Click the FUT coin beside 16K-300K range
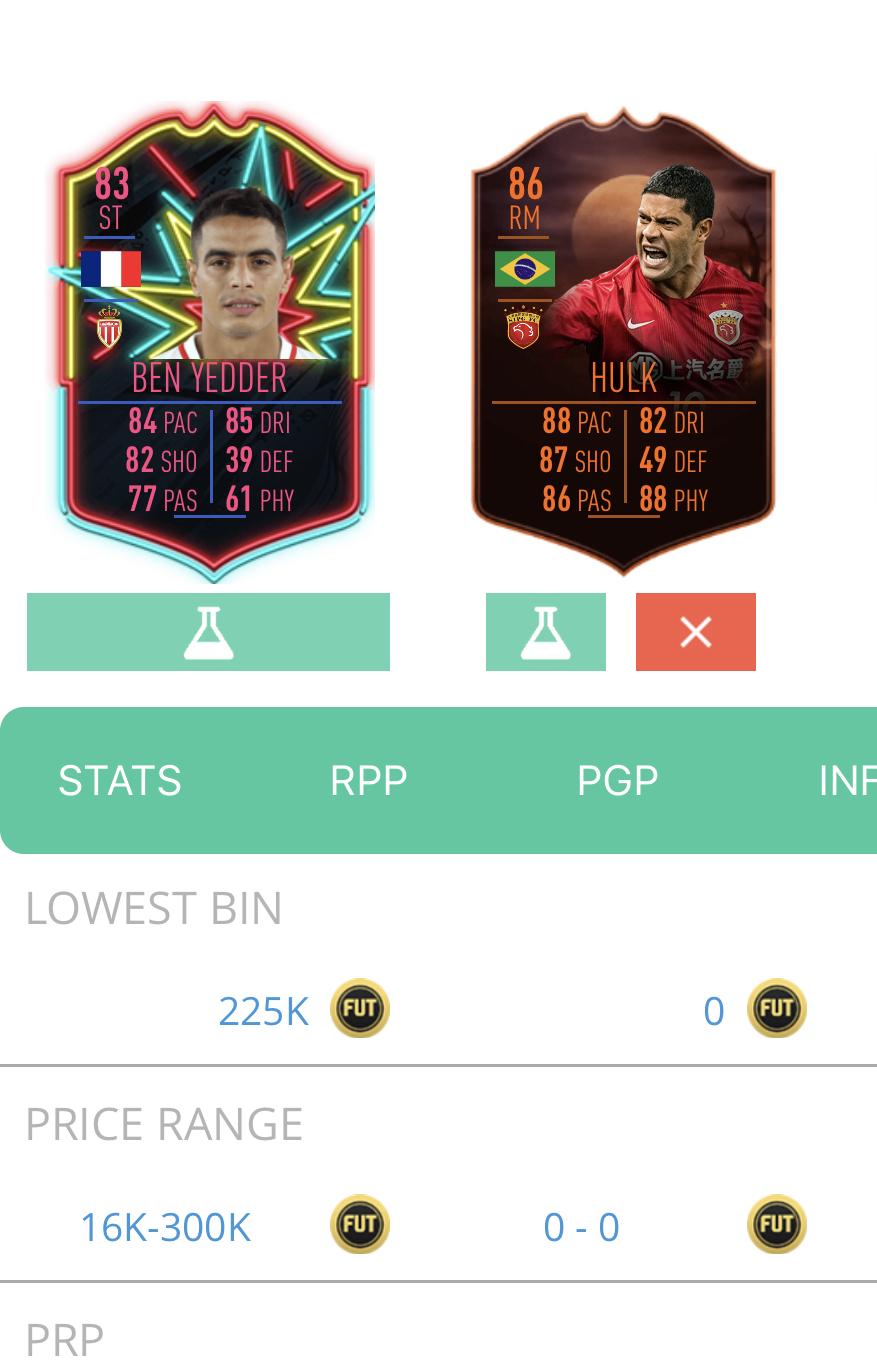877x1370 pixels. 360,1224
